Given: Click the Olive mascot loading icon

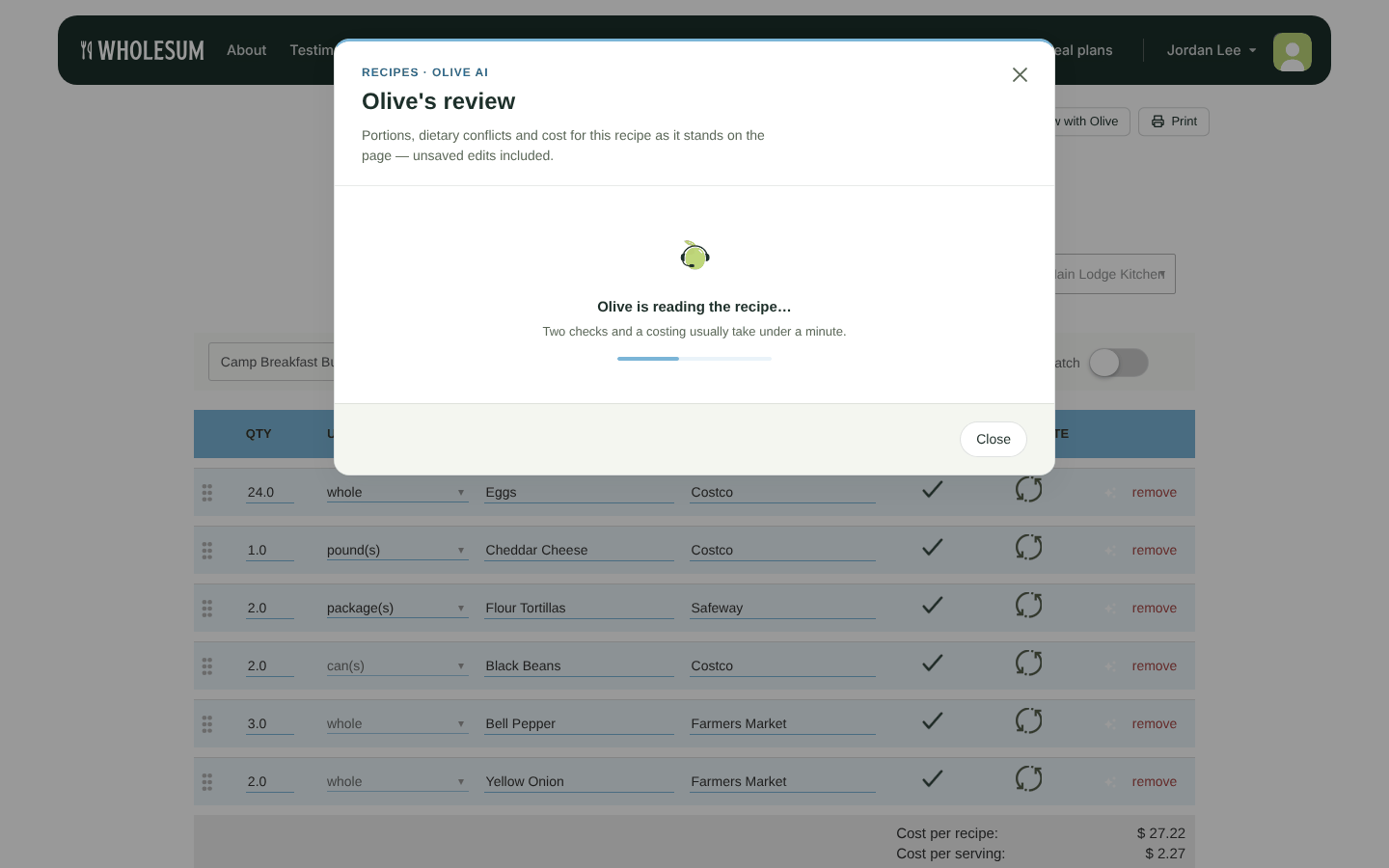Looking at the screenshot, I should [x=694, y=256].
